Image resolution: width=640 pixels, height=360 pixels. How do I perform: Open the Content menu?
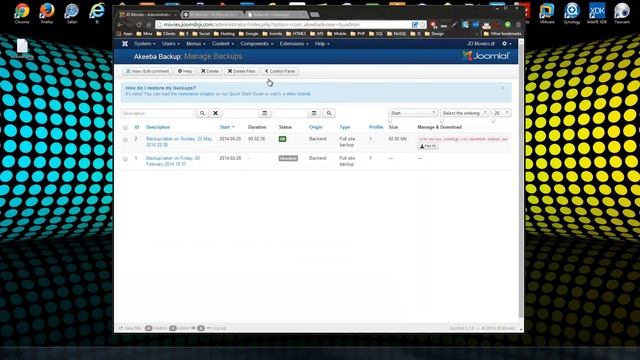coord(223,44)
